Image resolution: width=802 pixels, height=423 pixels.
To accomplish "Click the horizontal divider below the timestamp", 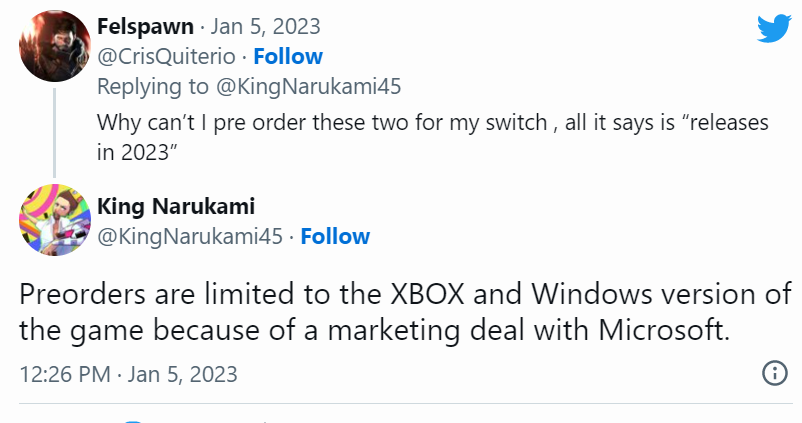I will click(x=405, y=404).
